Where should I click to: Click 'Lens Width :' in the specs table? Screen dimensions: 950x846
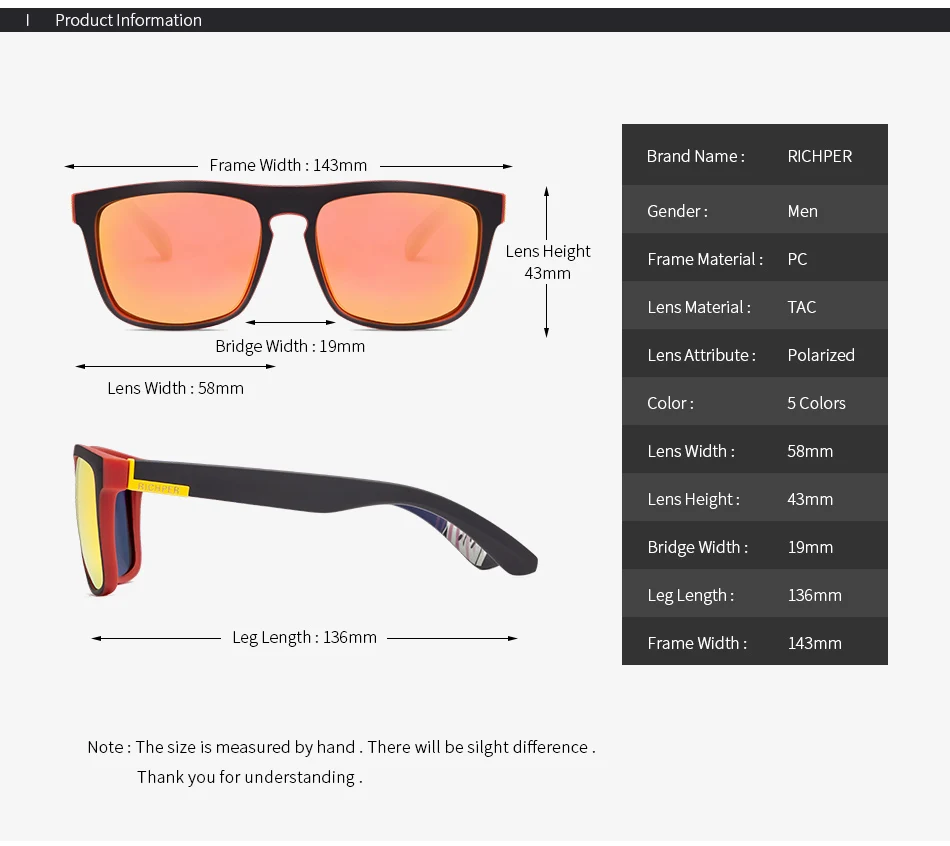click(691, 451)
